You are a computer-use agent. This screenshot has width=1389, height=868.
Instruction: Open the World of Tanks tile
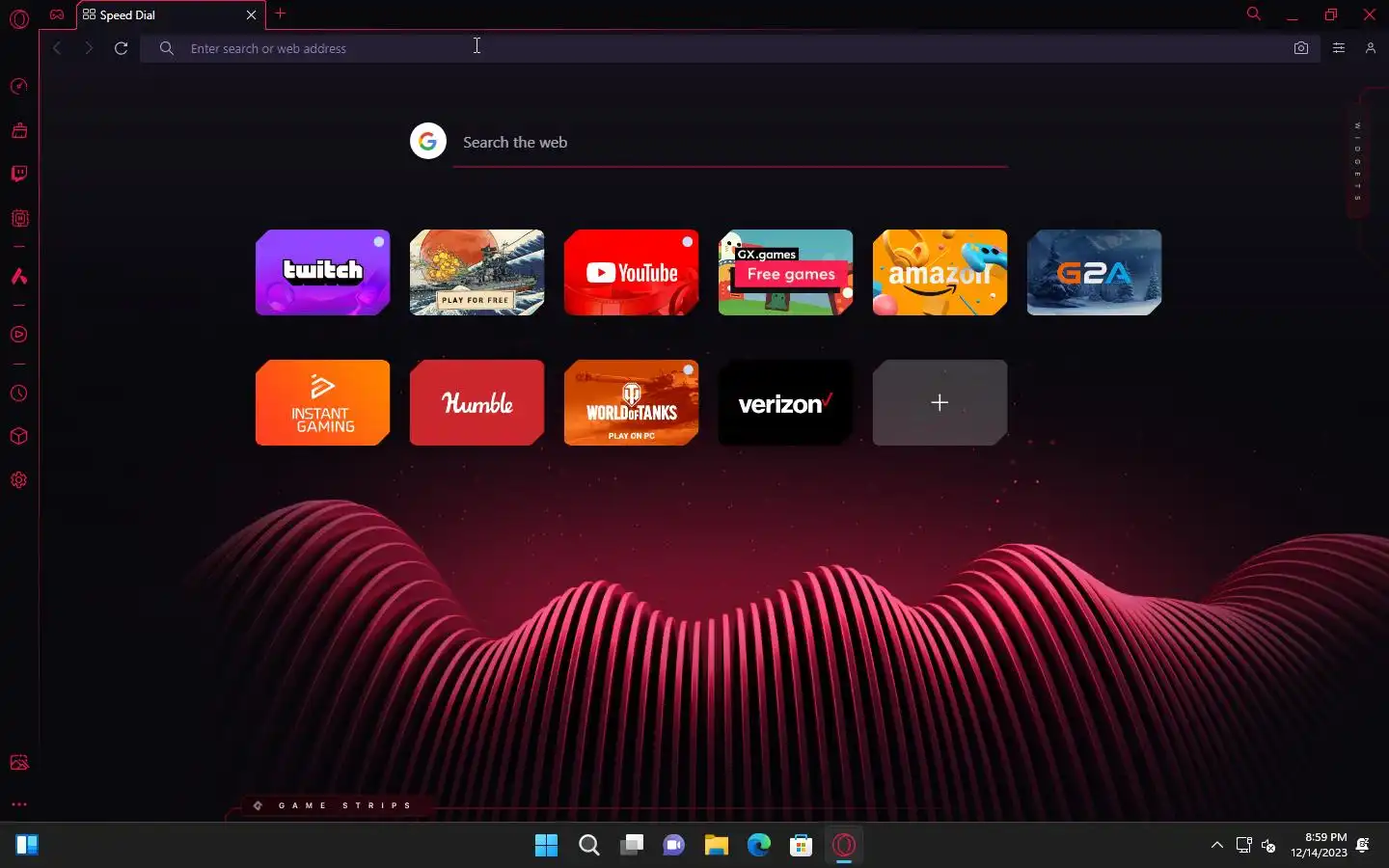(x=631, y=402)
